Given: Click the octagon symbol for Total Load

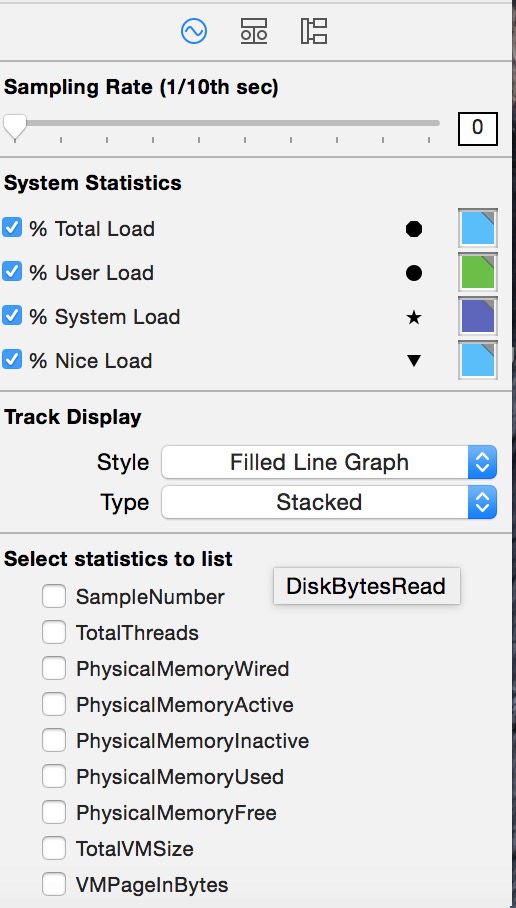Looking at the screenshot, I should [x=413, y=229].
